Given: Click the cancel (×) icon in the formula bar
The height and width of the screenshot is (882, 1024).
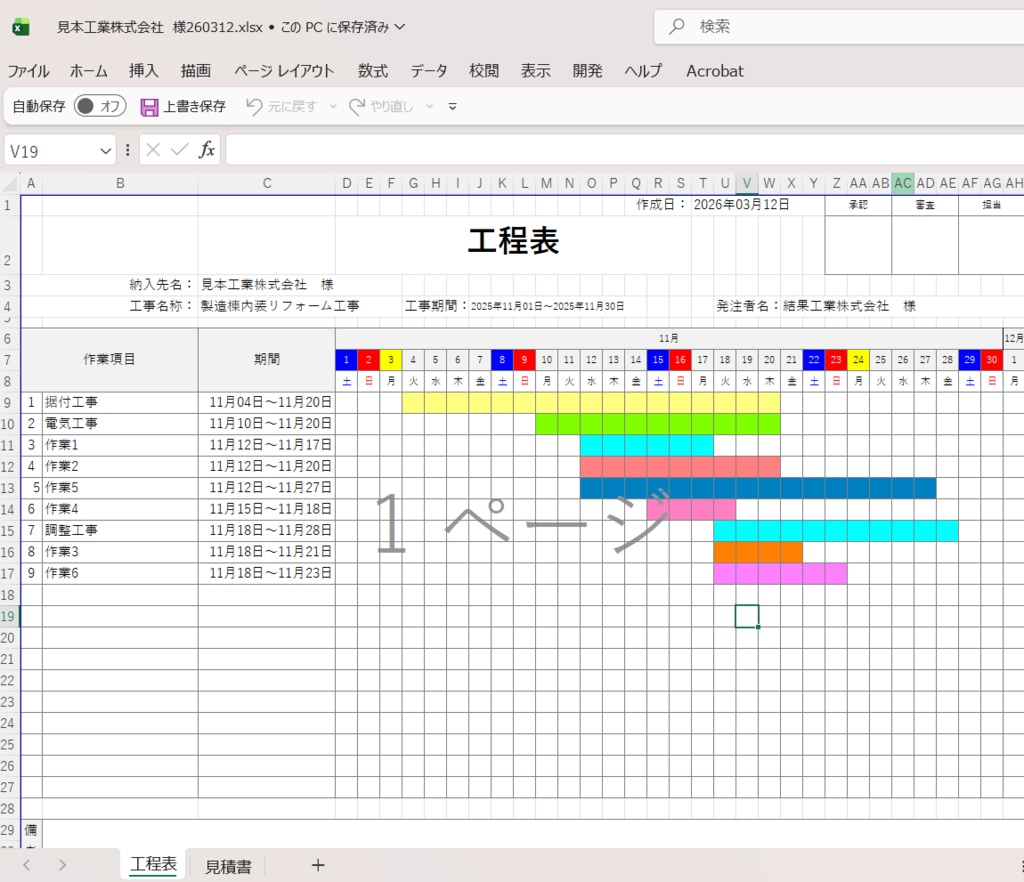Looking at the screenshot, I should tap(152, 149).
